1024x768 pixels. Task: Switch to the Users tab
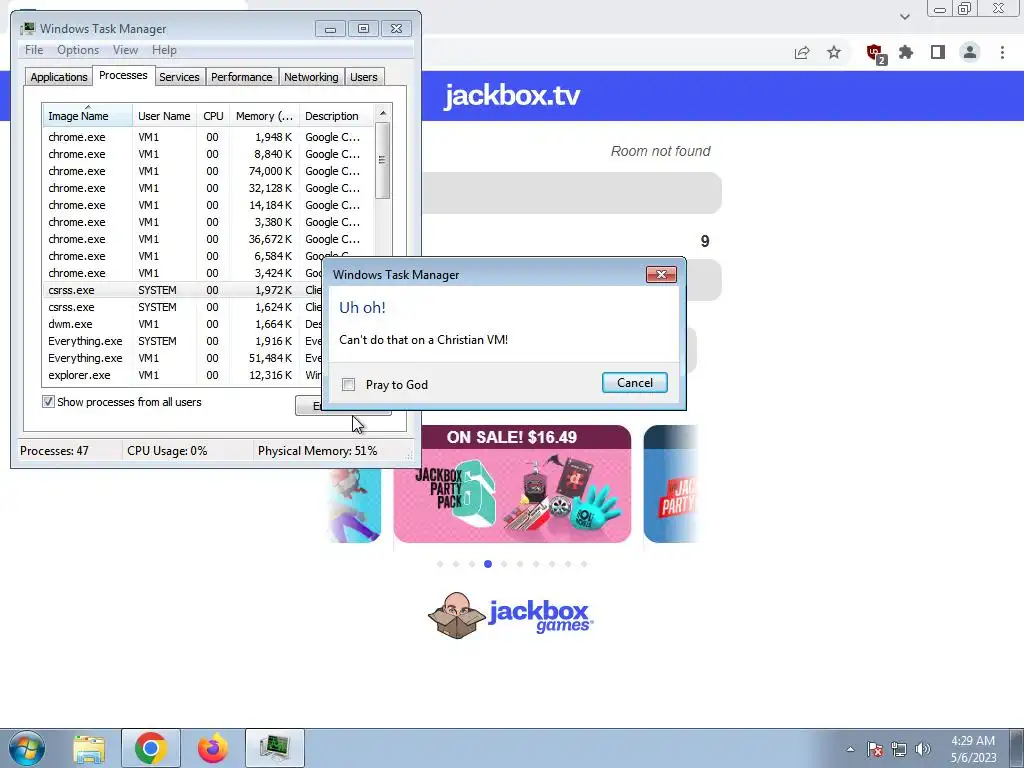(x=364, y=77)
